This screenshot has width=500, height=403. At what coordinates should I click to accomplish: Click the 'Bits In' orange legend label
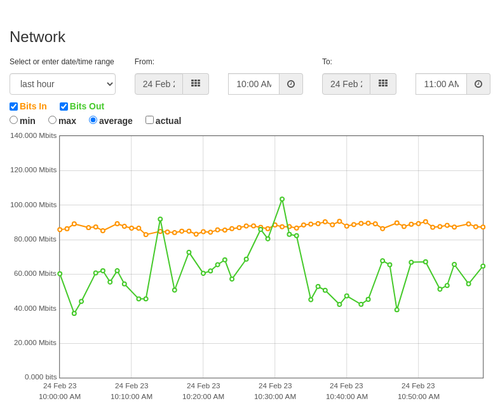click(33, 106)
